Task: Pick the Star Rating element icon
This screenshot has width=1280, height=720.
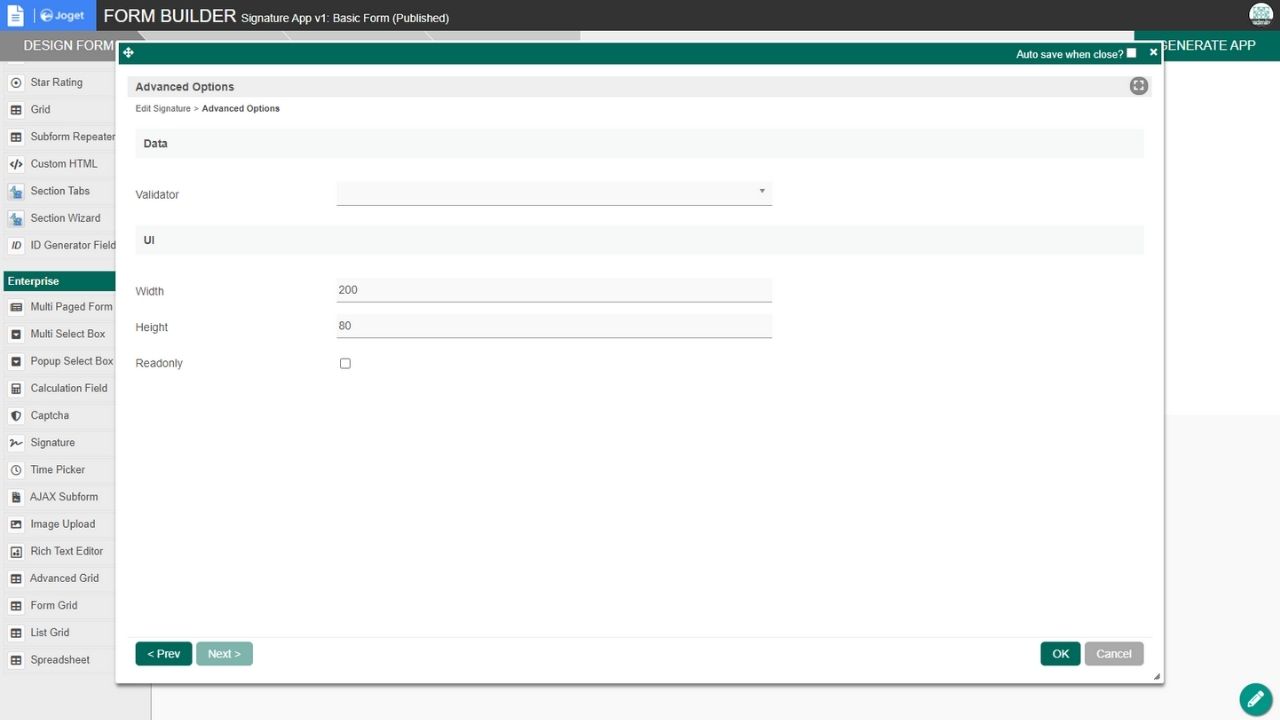Action: pyautogui.click(x=16, y=83)
